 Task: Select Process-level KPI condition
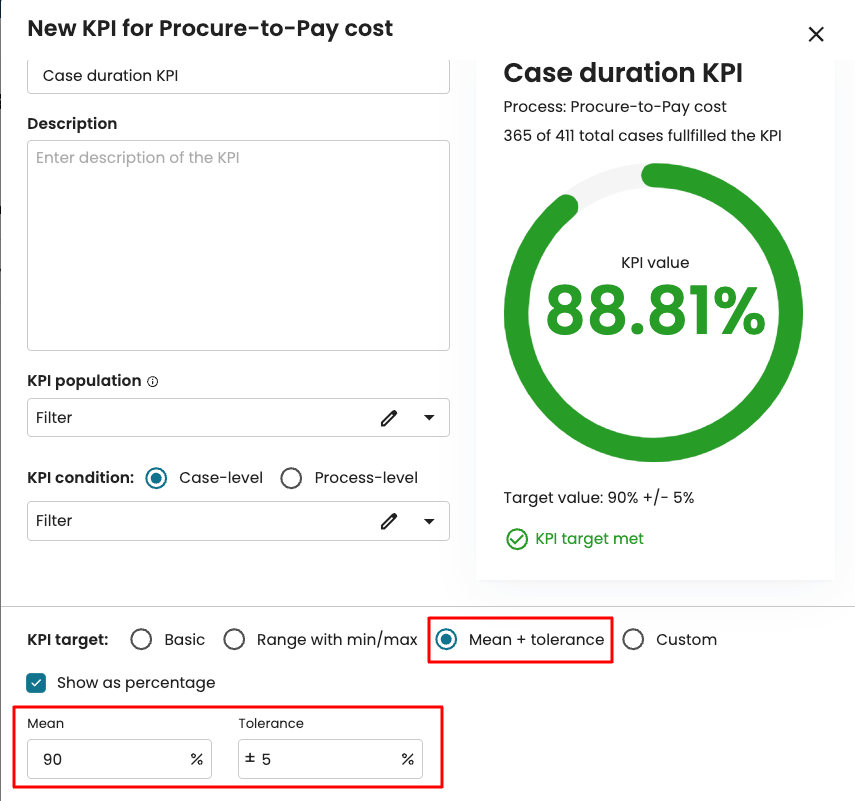tap(291, 478)
